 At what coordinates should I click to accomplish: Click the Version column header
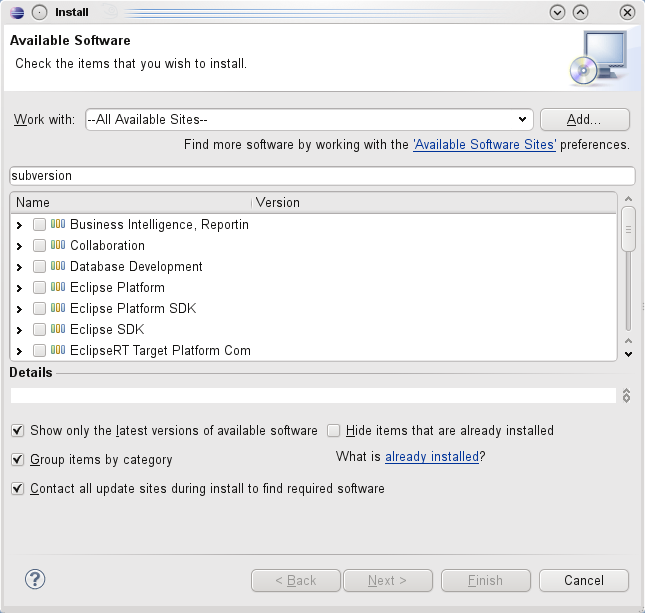click(x=434, y=202)
